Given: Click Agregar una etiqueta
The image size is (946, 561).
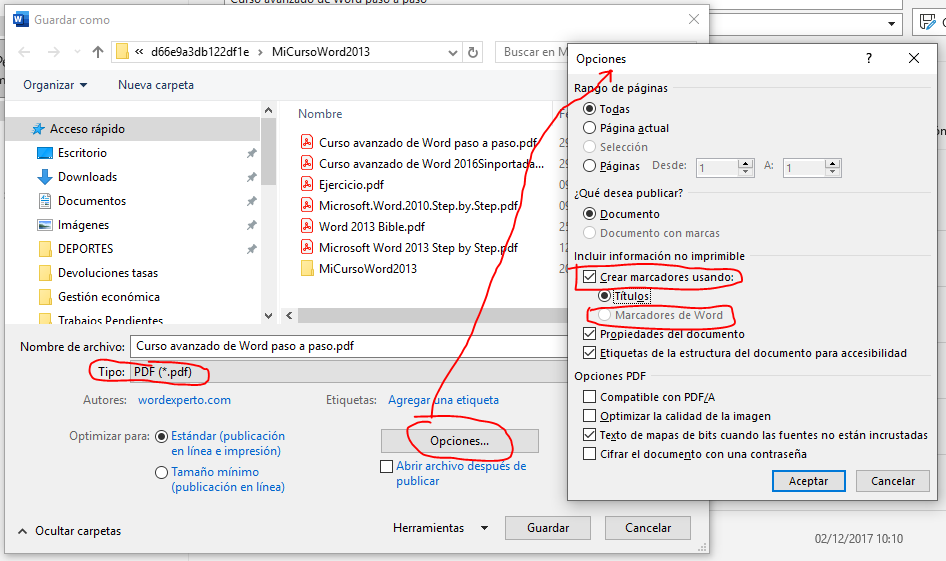Looking at the screenshot, I should [443, 400].
